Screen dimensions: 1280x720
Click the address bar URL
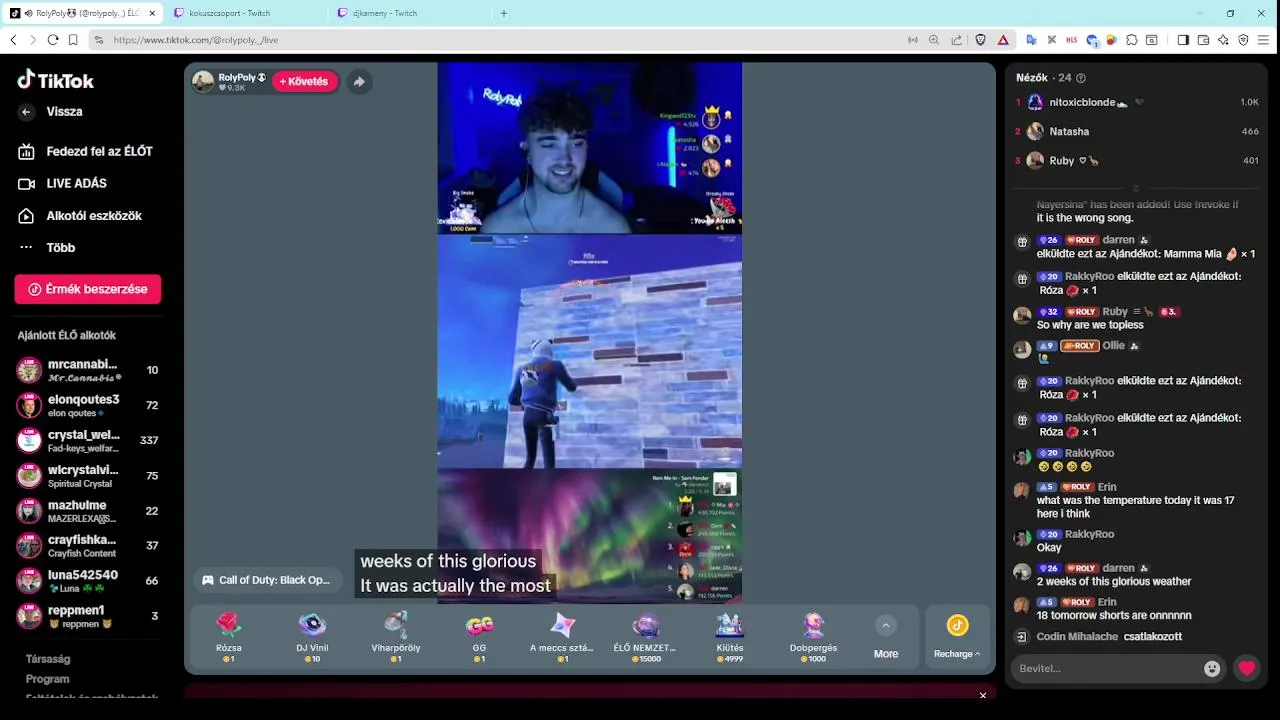coord(196,40)
